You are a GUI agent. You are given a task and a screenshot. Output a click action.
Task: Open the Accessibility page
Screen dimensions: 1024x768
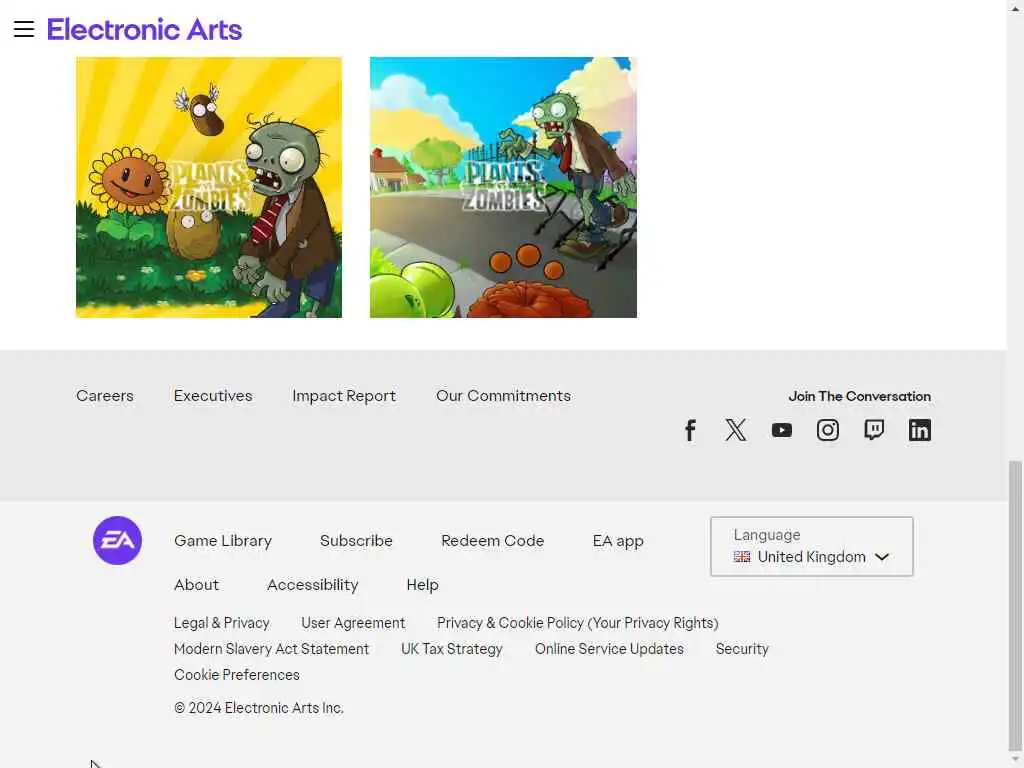click(313, 584)
